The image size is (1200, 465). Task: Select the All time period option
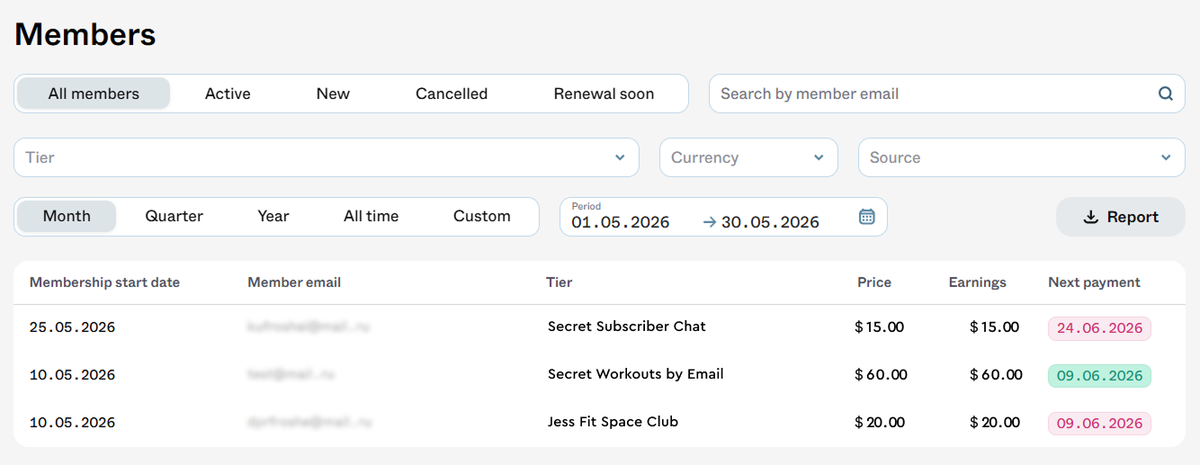[371, 216]
